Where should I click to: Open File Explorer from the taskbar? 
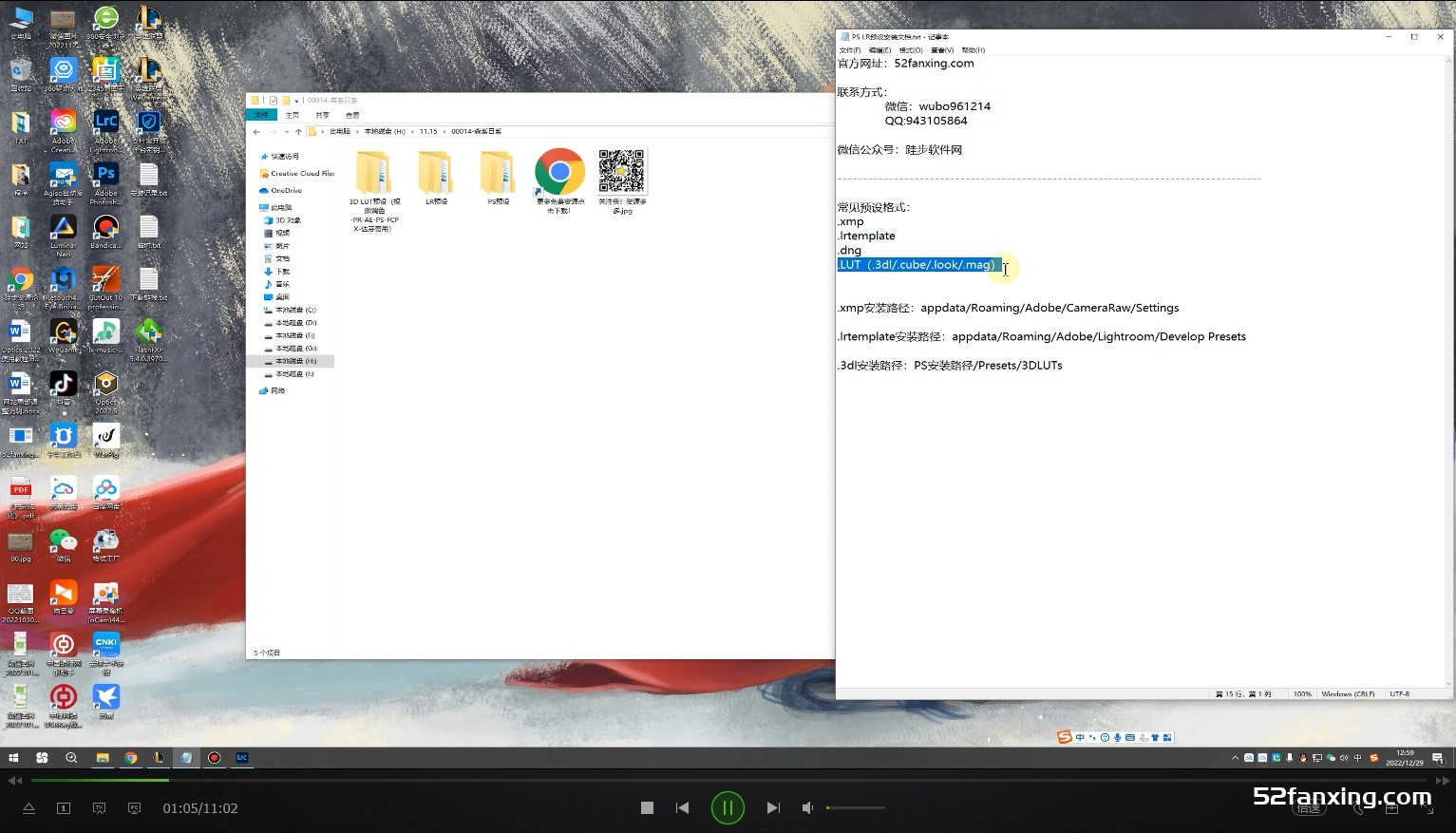coord(102,758)
